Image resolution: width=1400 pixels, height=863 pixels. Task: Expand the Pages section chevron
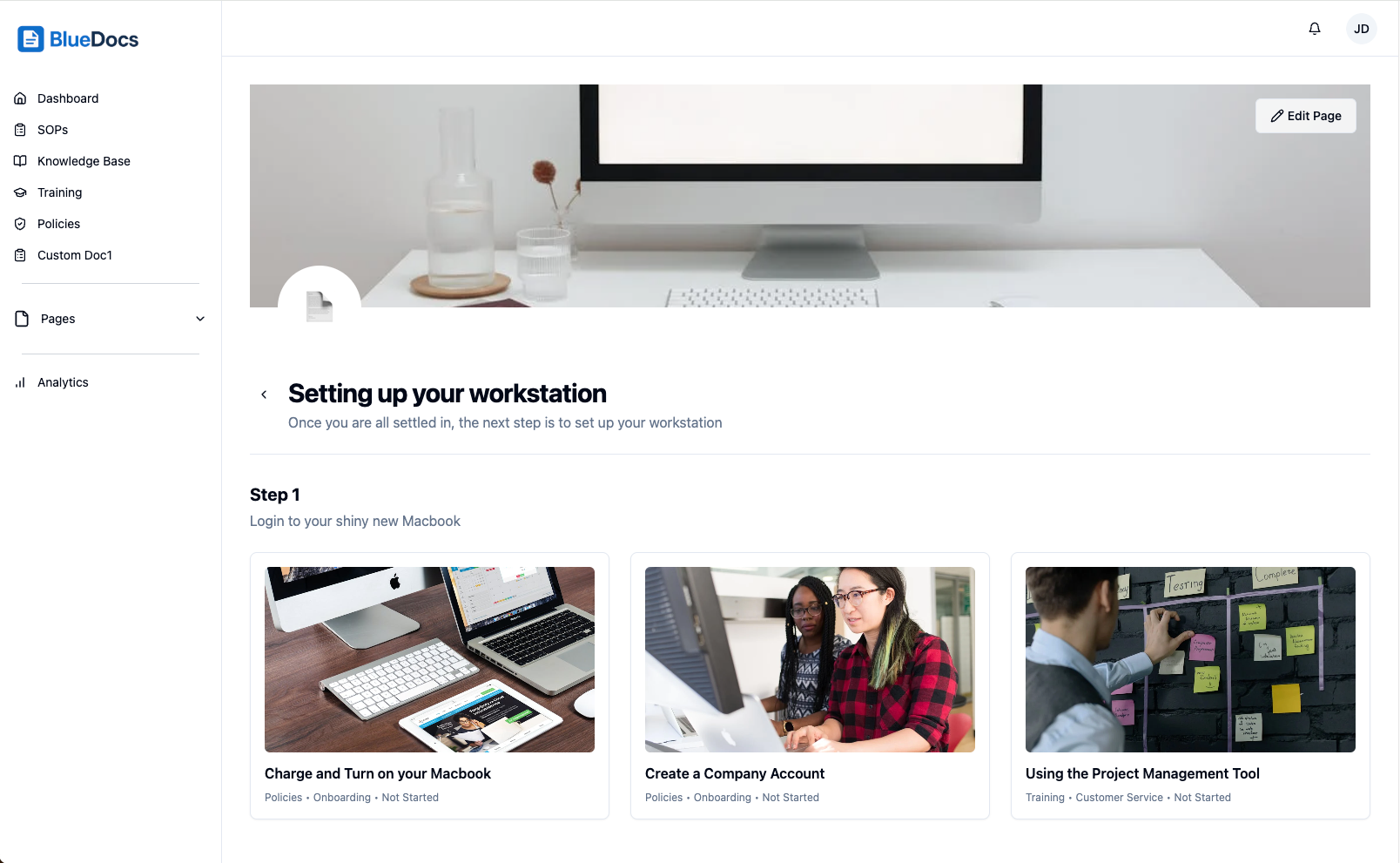(x=200, y=319)
